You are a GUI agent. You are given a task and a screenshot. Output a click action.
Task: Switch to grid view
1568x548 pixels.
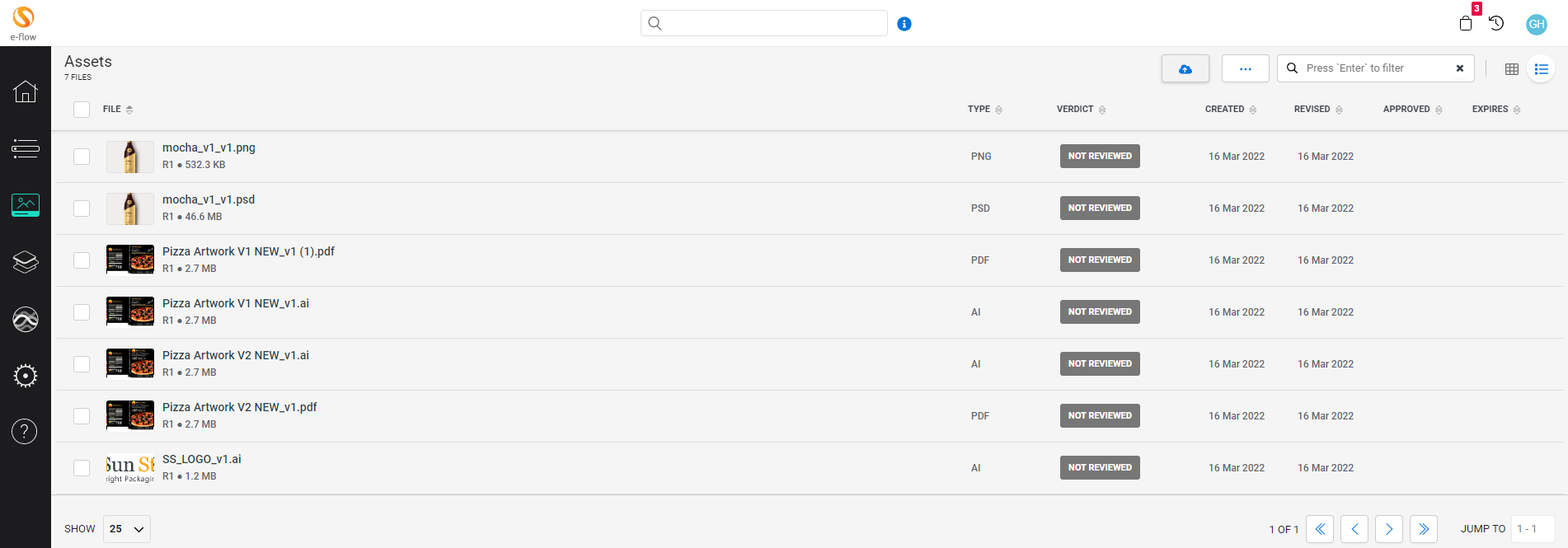click(1511, 69)
